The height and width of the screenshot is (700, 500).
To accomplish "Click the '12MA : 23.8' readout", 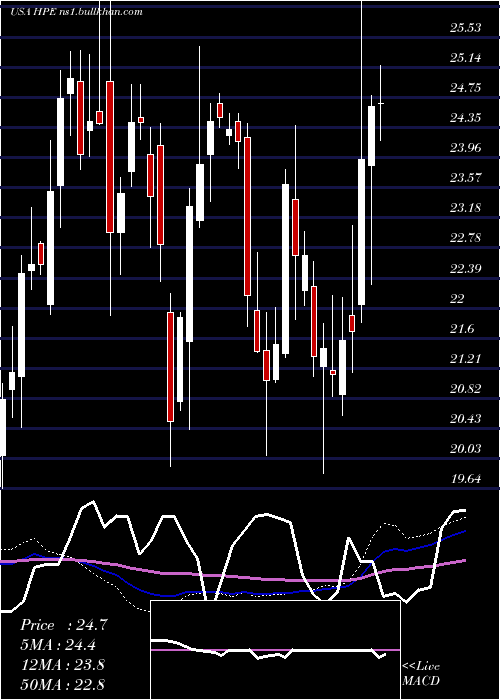I will (63, 665).
